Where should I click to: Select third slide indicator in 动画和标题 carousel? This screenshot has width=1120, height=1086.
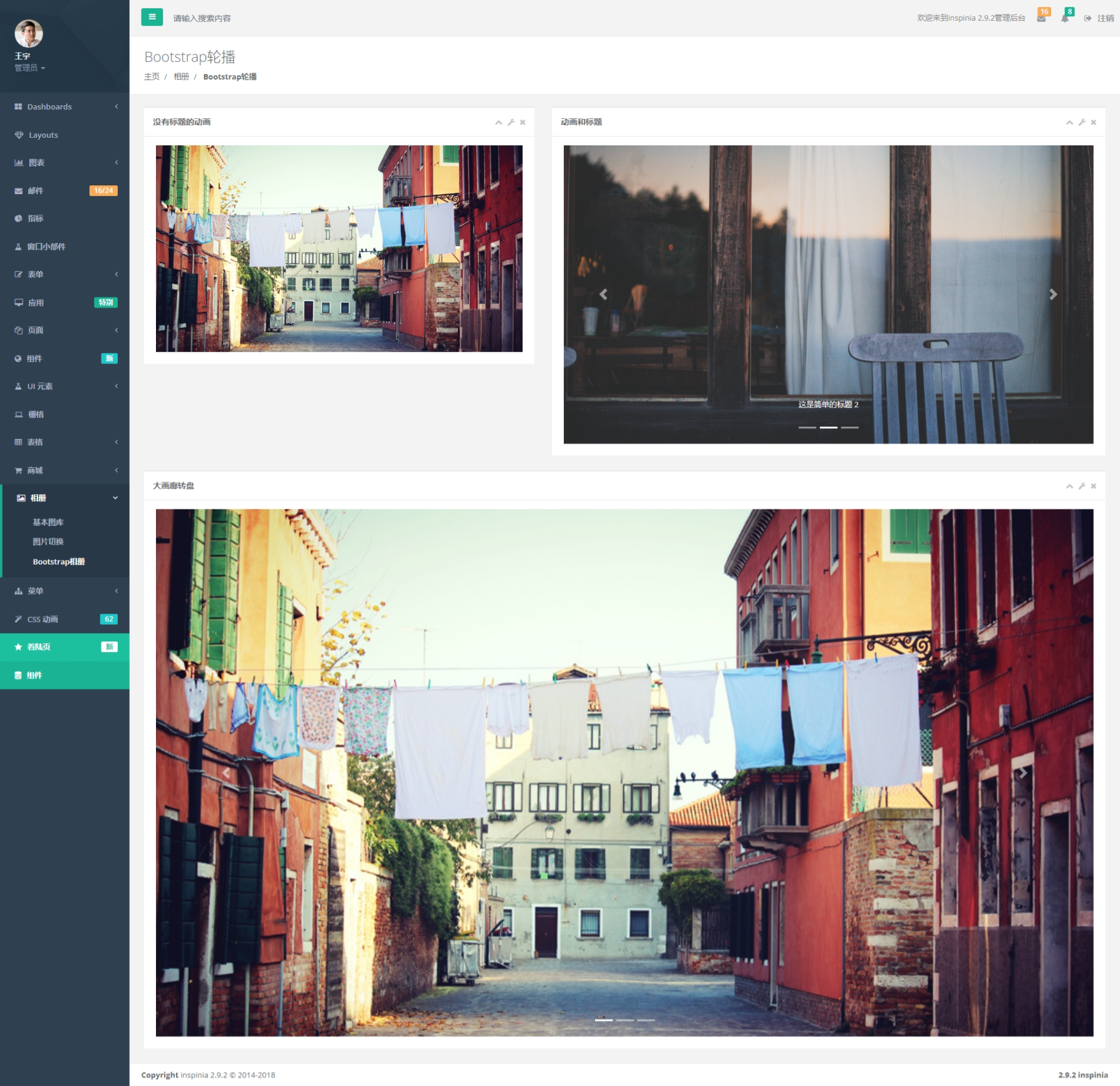click(x=849, y=427)
